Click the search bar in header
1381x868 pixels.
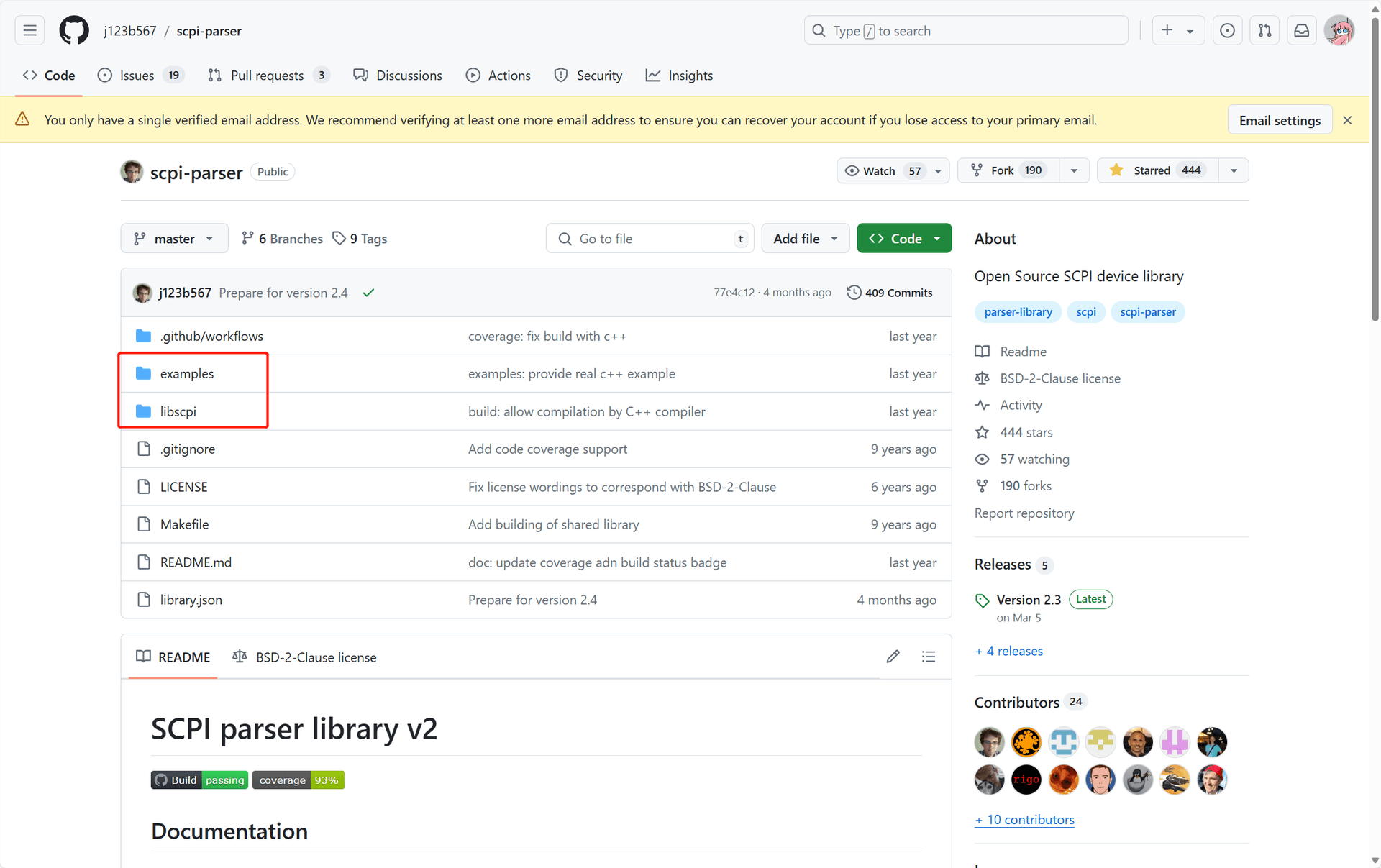tap(966, 30)
